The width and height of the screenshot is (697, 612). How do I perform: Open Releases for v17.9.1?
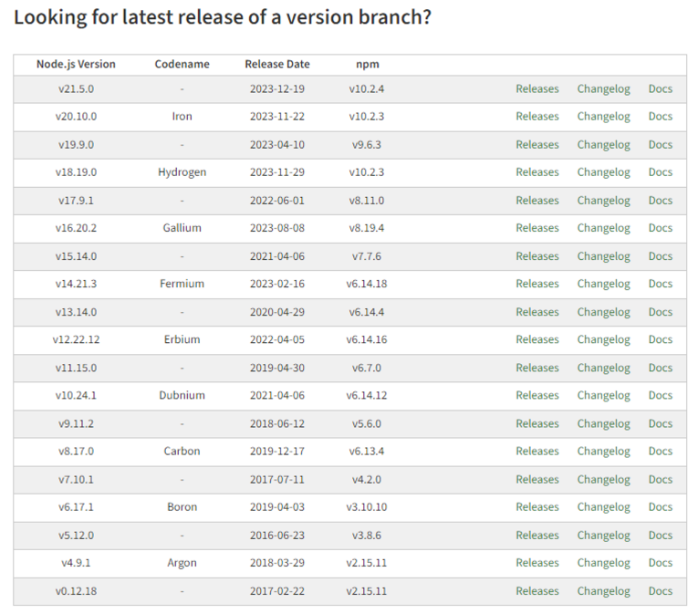537,200
